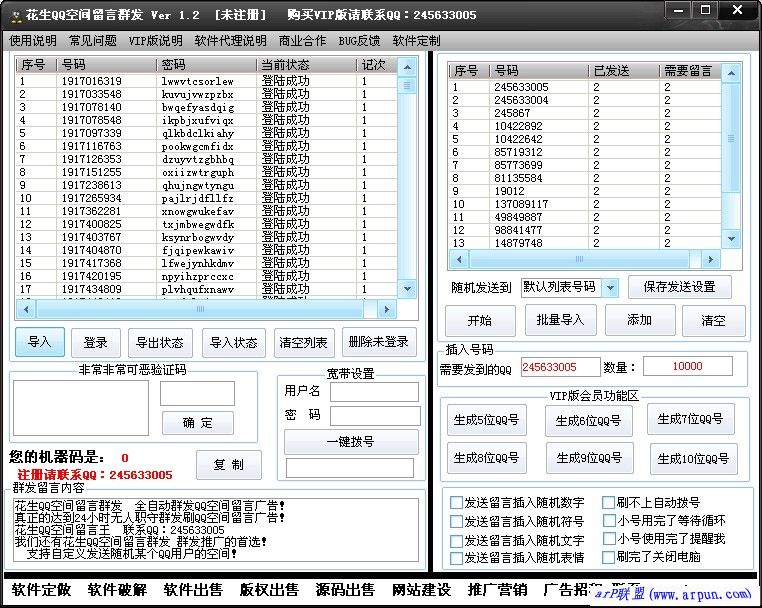Click 生成5位QQ号 button
This screenshot has height=608, width=762.
tap(486, 419)
